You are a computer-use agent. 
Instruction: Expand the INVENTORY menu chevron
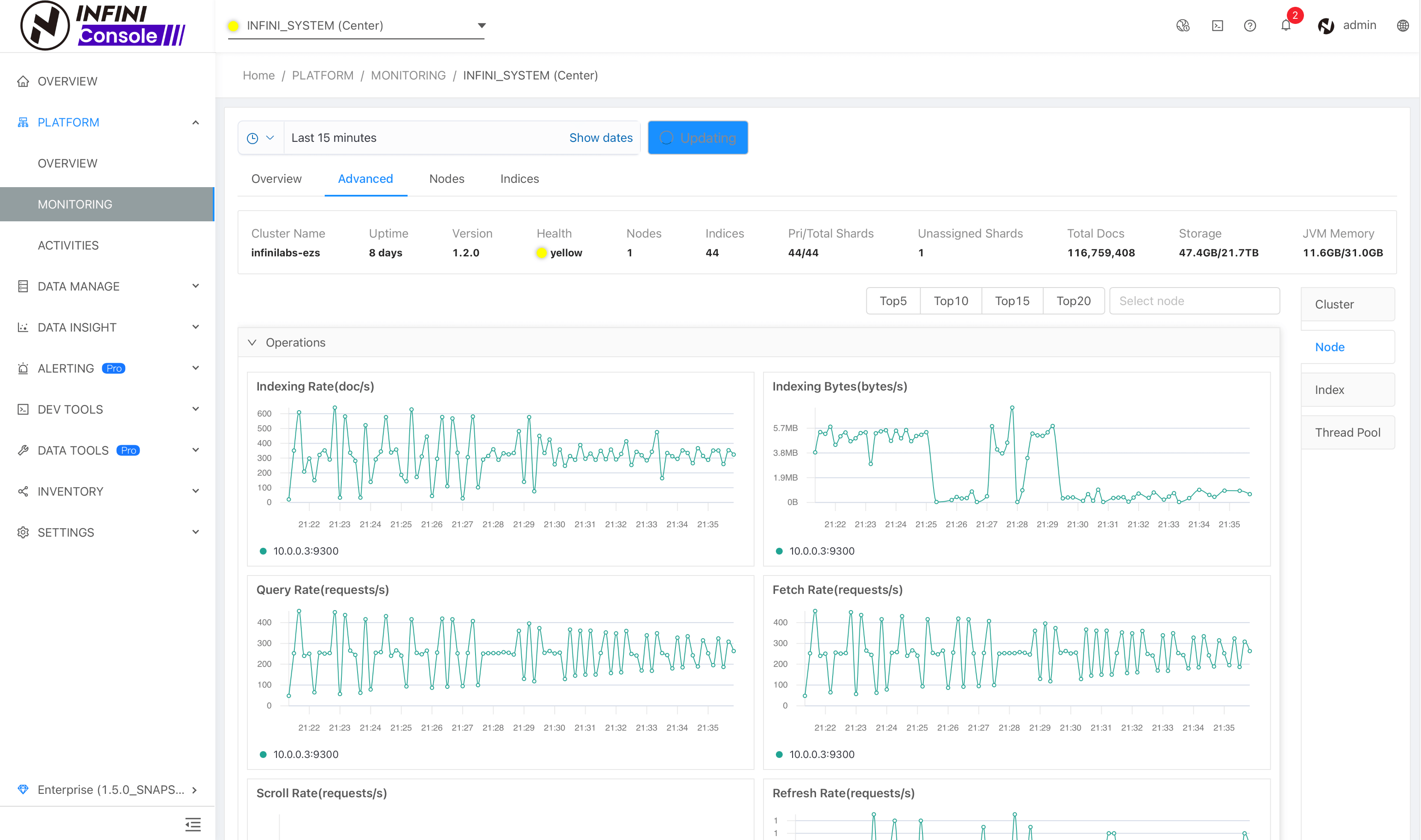click(195, 491)
